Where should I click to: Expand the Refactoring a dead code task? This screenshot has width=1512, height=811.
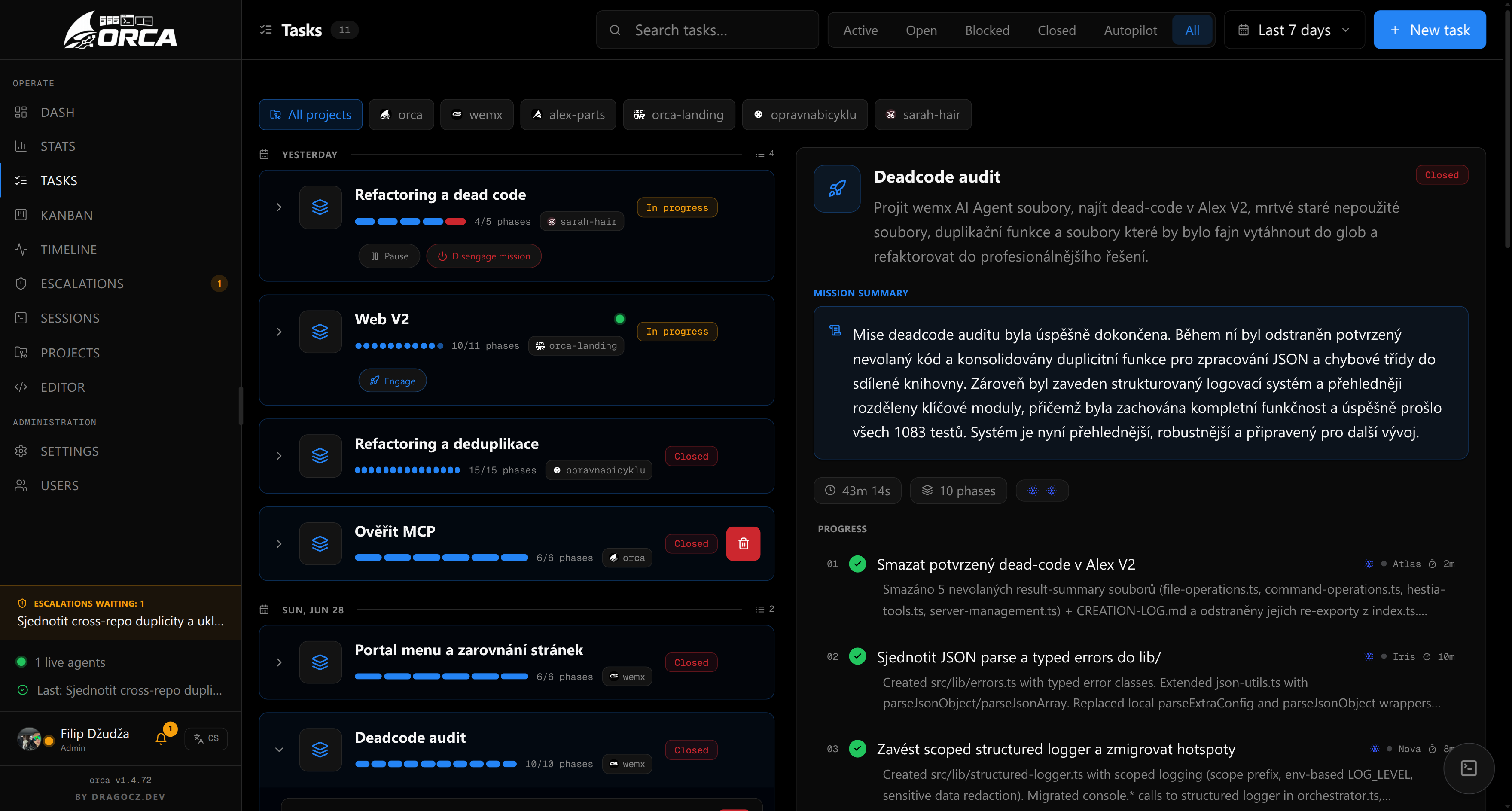click(279, 207)
